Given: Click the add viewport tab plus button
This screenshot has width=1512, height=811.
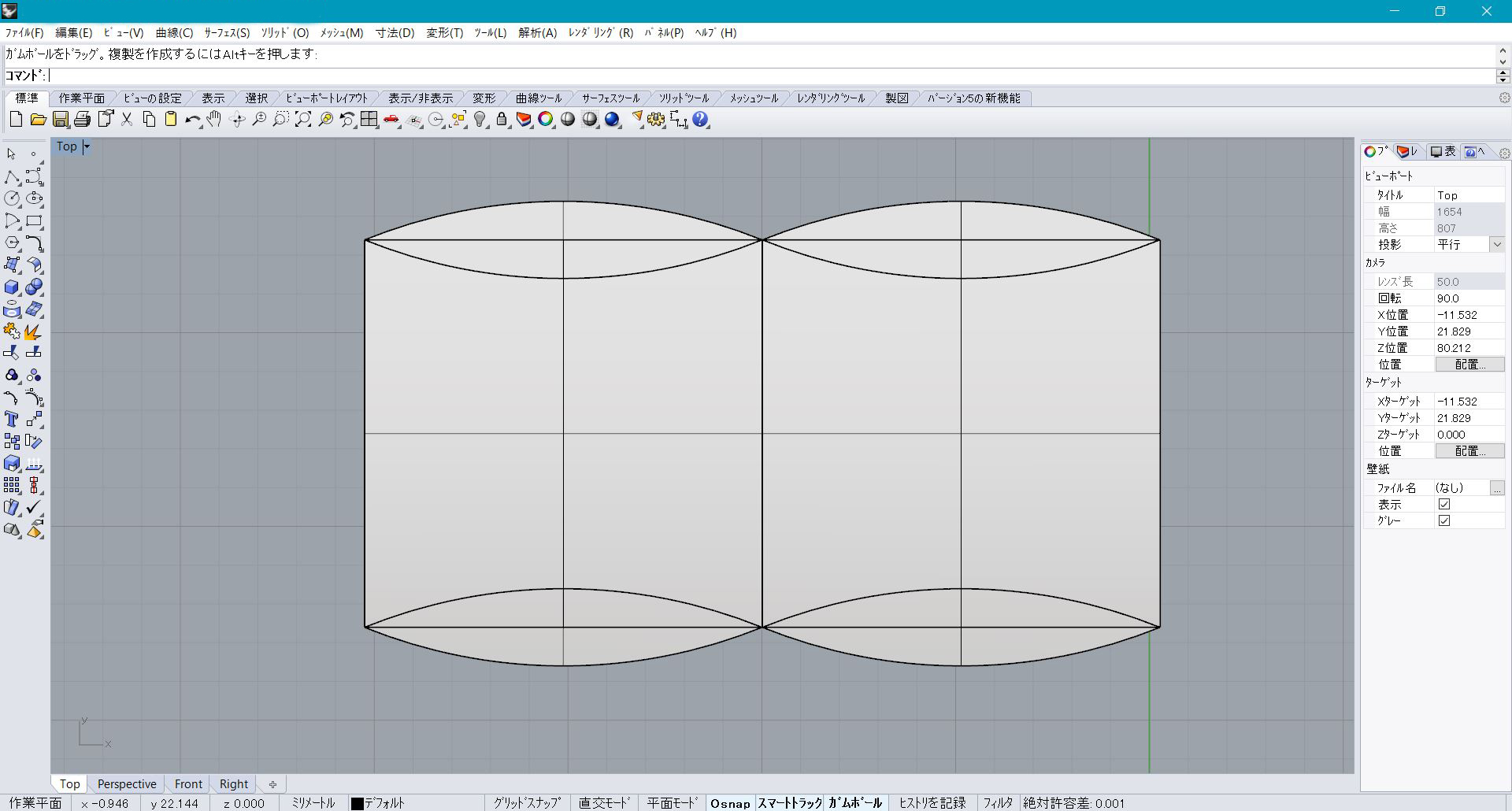Looking at the screenshot, I should [272, 783].
